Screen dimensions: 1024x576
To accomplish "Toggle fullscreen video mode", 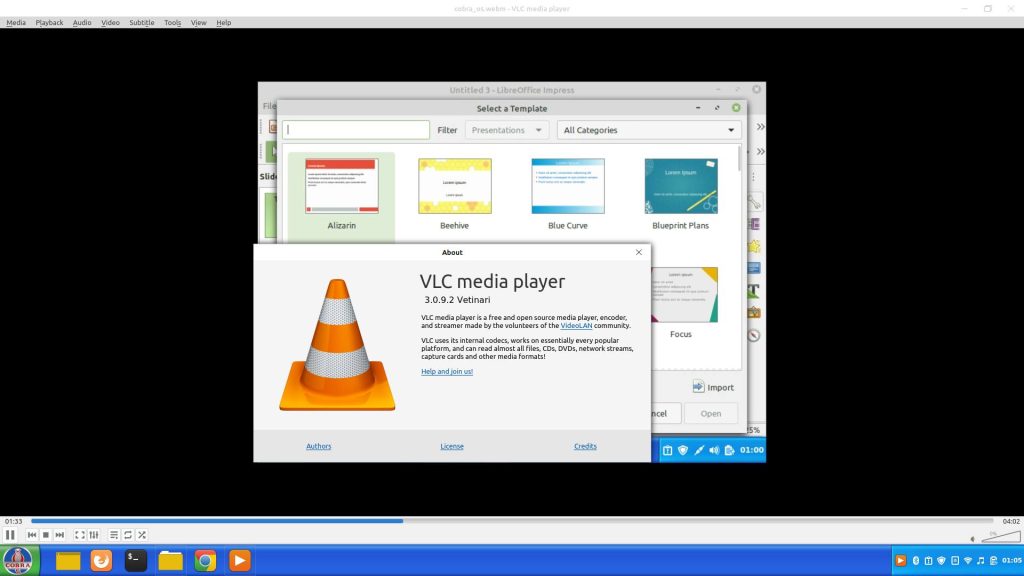I will [80, 535].
